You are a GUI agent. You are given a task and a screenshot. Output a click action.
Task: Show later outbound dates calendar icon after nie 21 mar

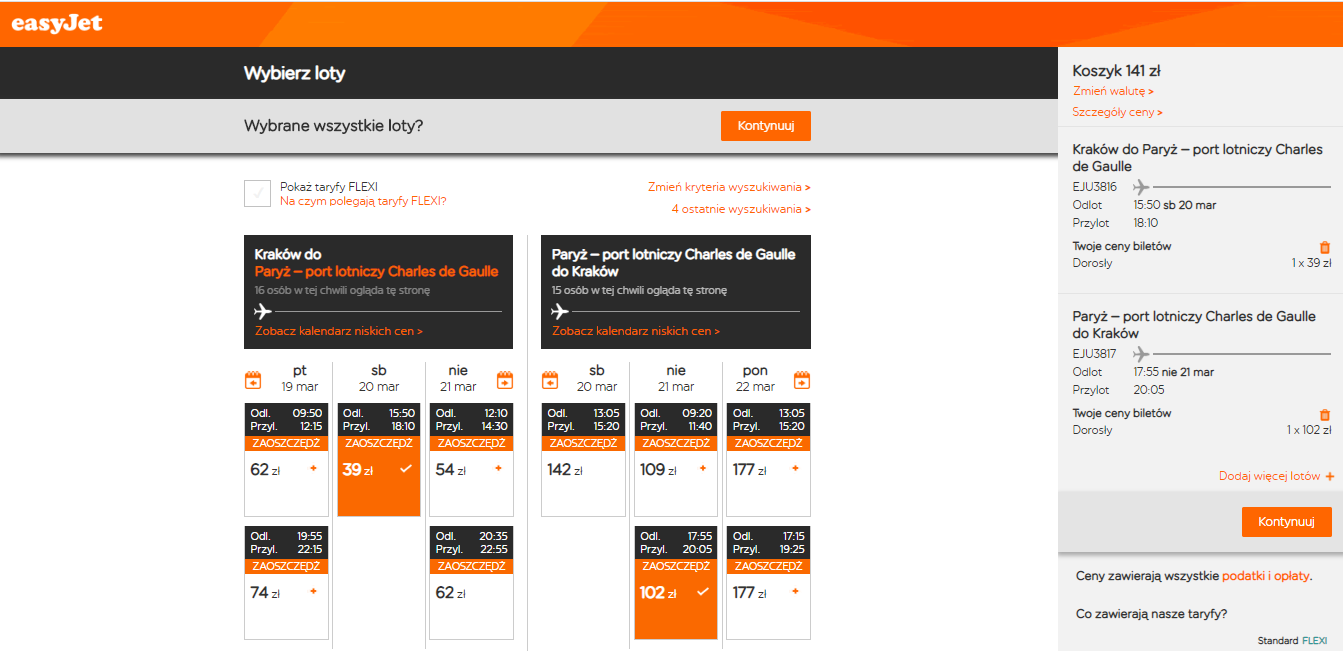point(505,380)
